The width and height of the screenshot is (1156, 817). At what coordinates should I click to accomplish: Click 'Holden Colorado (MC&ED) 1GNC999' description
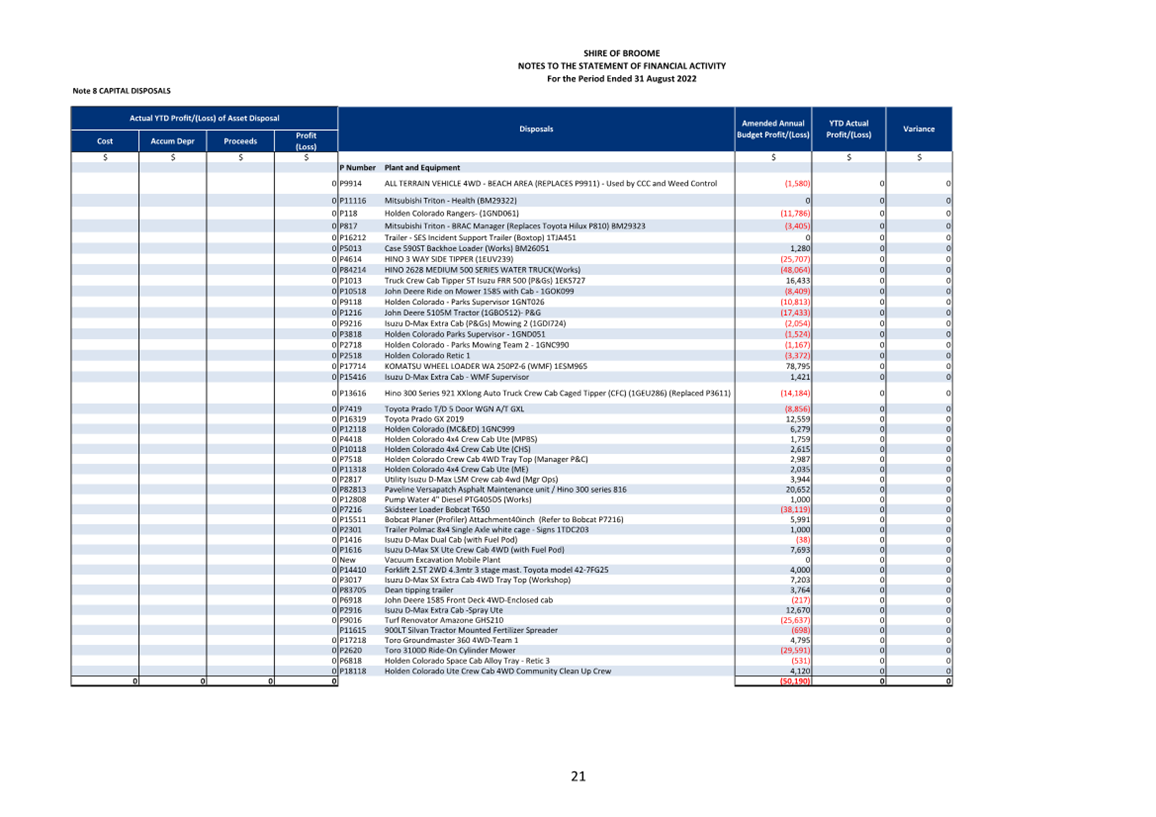(x=449, y=429)
